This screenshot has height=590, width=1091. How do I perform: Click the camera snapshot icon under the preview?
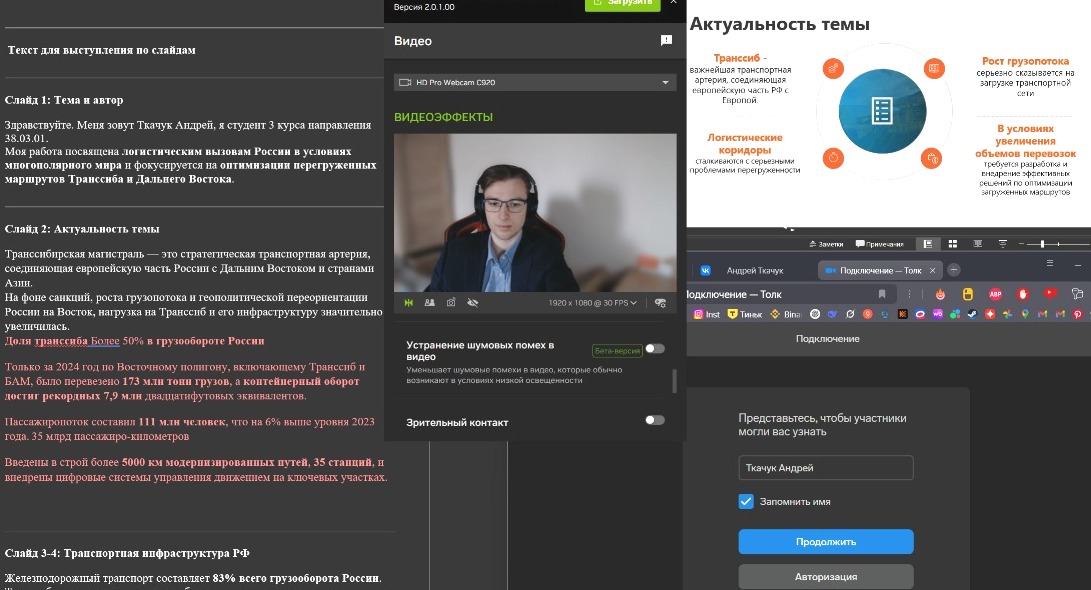(x=451, y=302)
